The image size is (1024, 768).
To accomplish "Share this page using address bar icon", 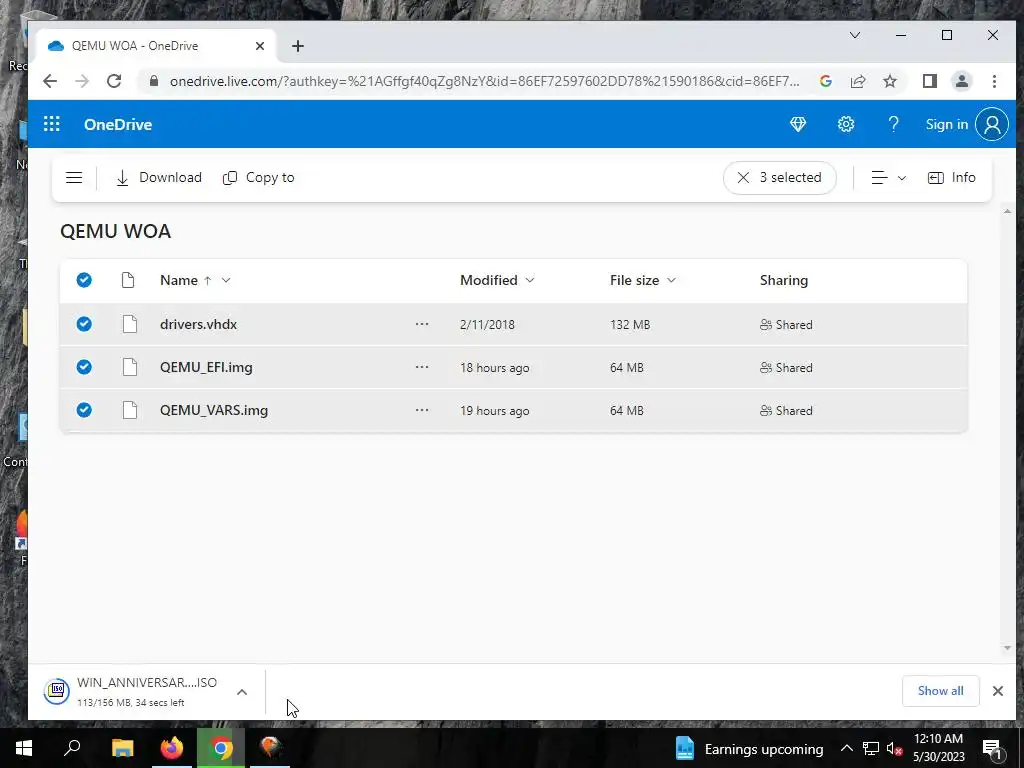I will tap(857, 81).
